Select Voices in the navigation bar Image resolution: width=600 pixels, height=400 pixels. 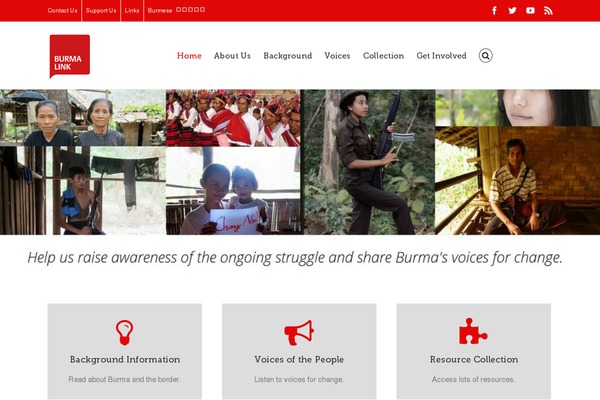338,56
